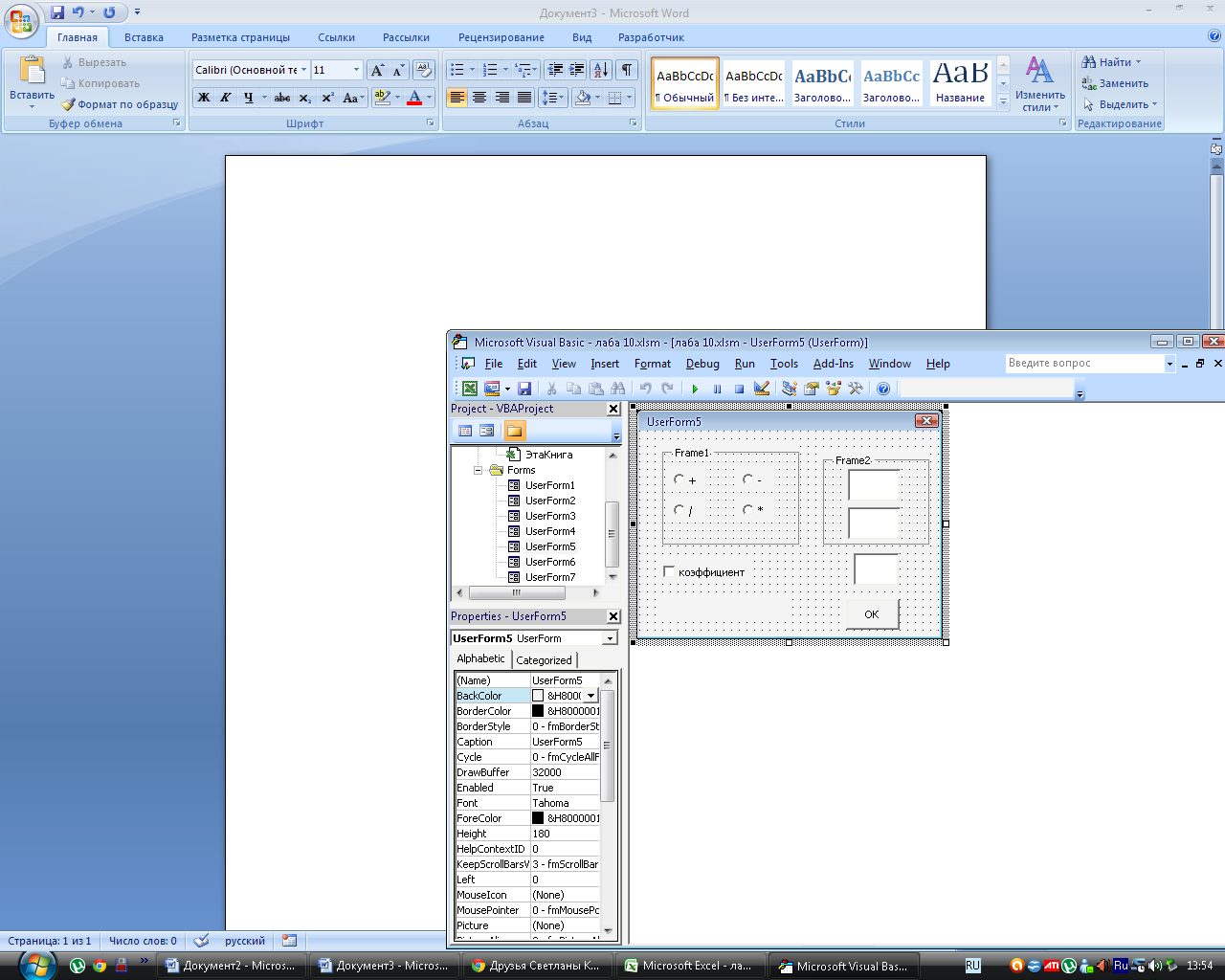1225x980 pixels.
Task: Save the VBA project with the disk icon
Action: pos(524,389)
